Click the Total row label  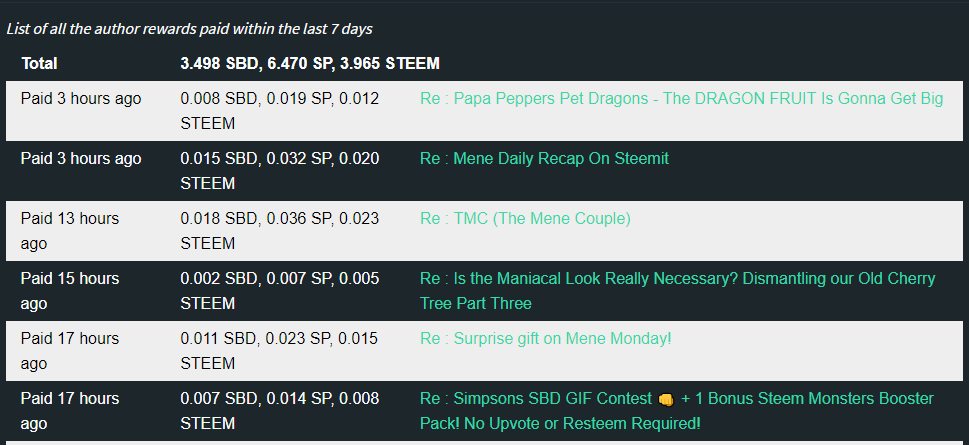click(x=39, y=64)
